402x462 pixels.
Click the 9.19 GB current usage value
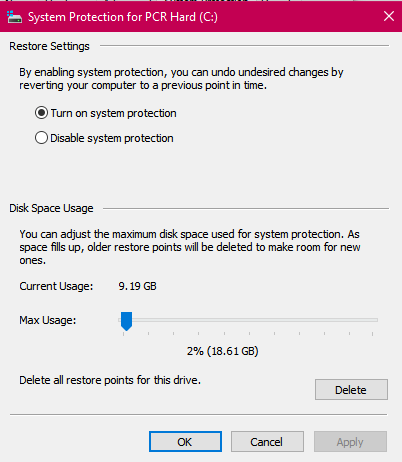point(137,286)
